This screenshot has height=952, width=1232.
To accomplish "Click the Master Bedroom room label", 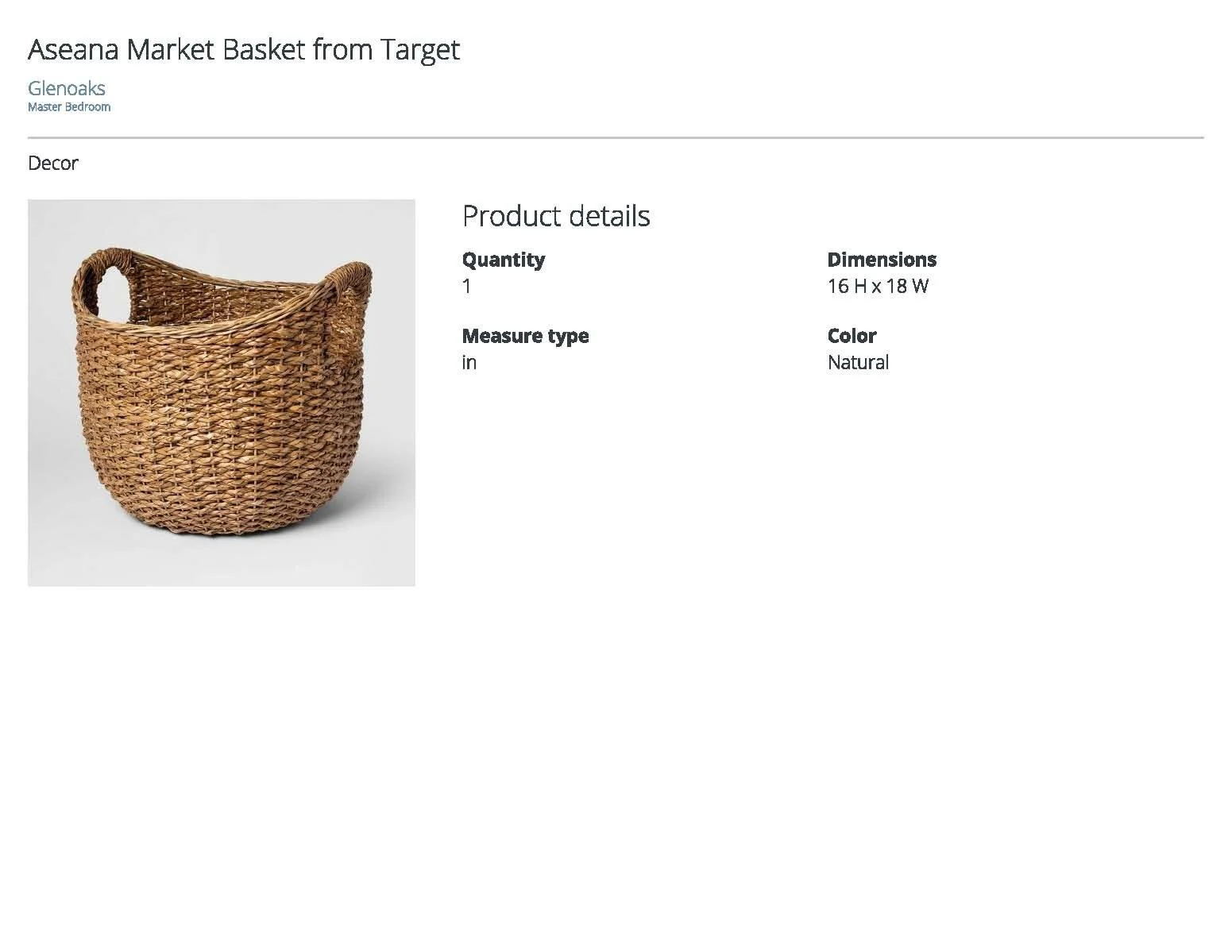I will click(x=69, y=107).
